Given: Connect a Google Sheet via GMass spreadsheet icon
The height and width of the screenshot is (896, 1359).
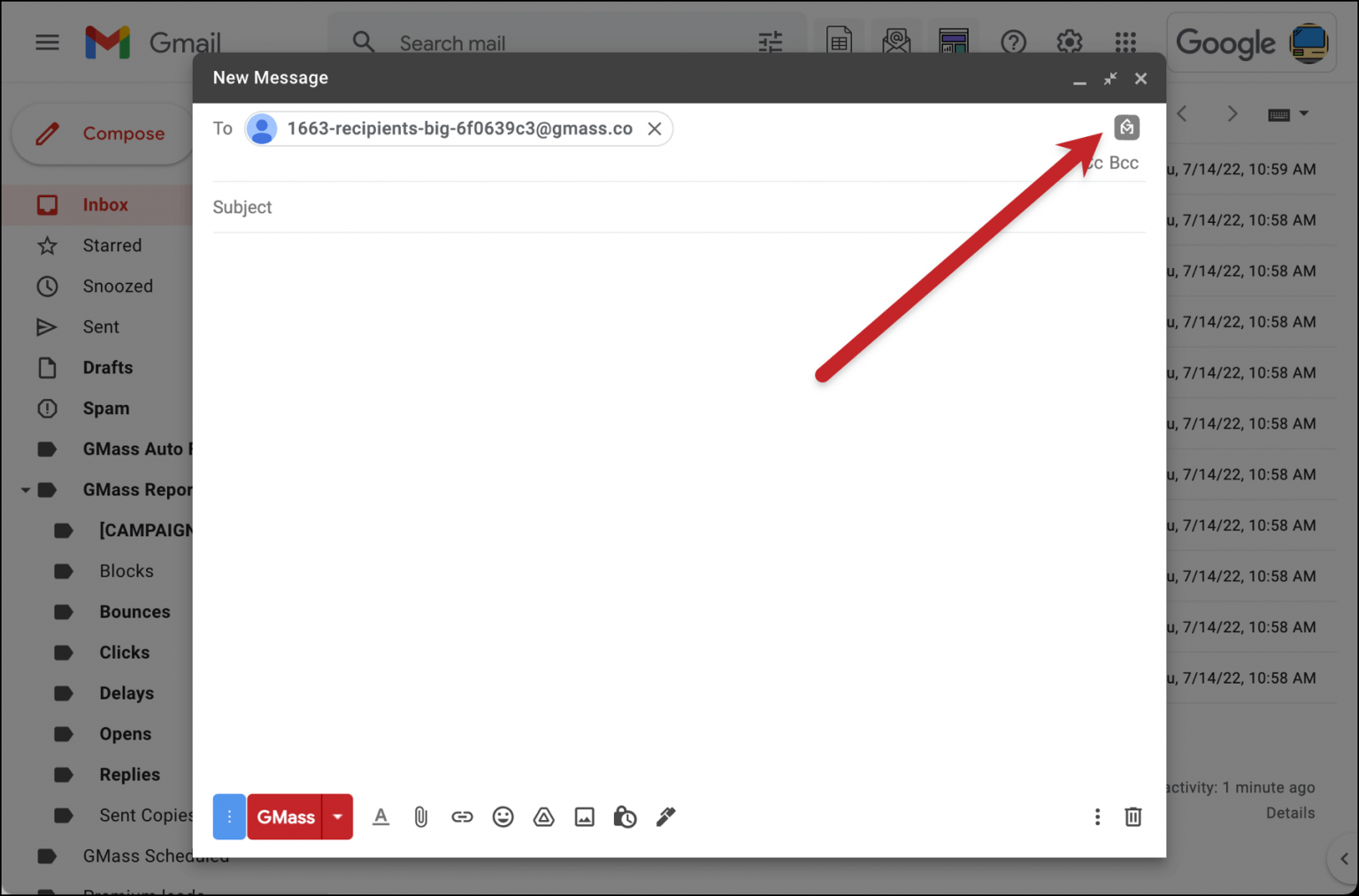Looking at the screenshot, I should [839, 42].
